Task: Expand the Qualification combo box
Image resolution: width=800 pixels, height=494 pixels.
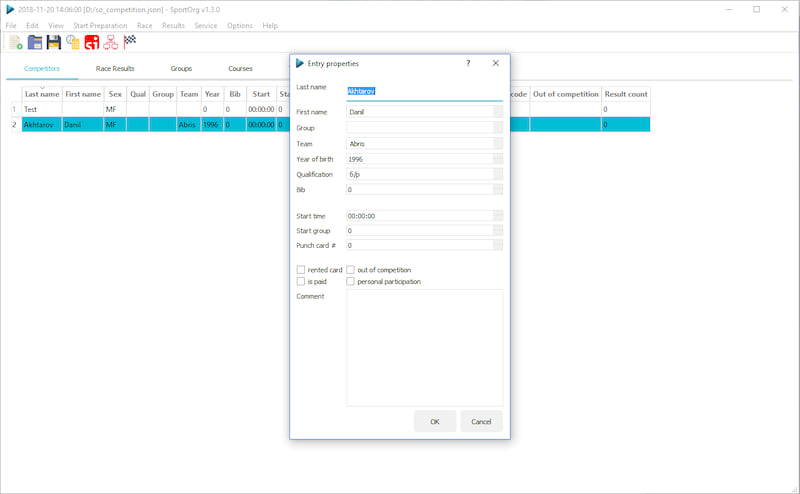Action: click(497, 174)
